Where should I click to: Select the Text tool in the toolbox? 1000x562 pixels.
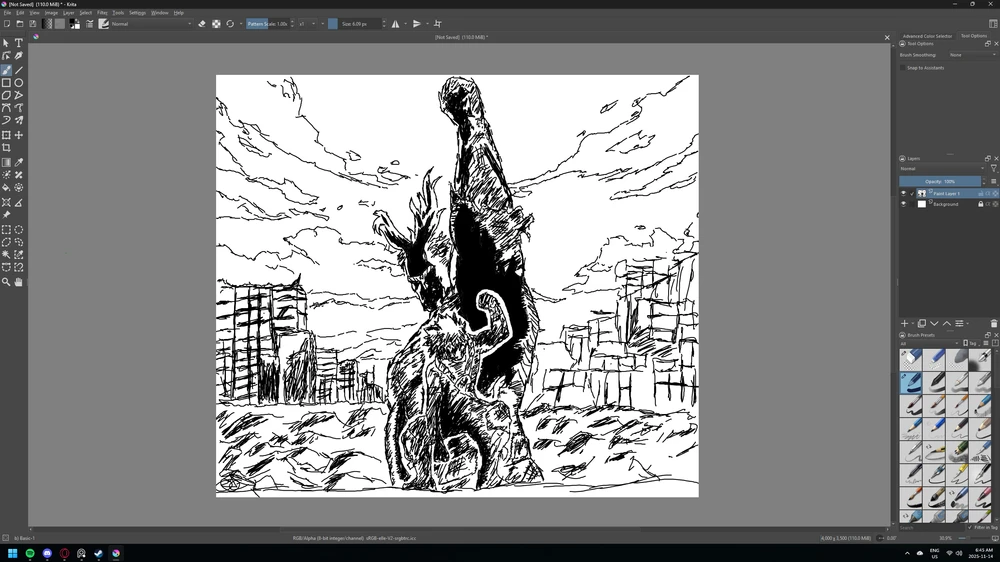(18, 43)
